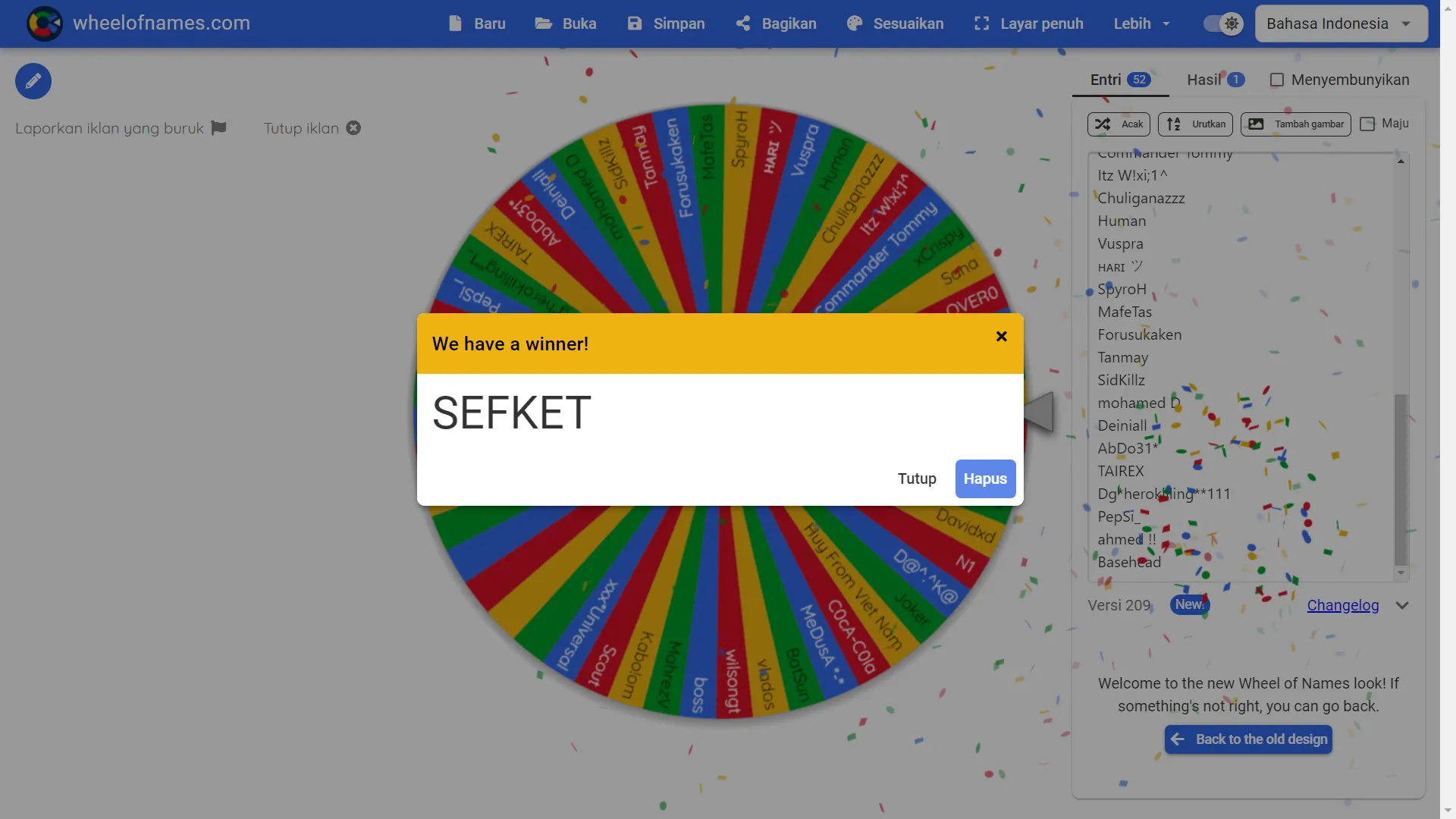Image resolution: width=1456 pixels, height=819 pixels.
Task: Expand the version changelog chevron
Action: click(x=1402, y=605)
